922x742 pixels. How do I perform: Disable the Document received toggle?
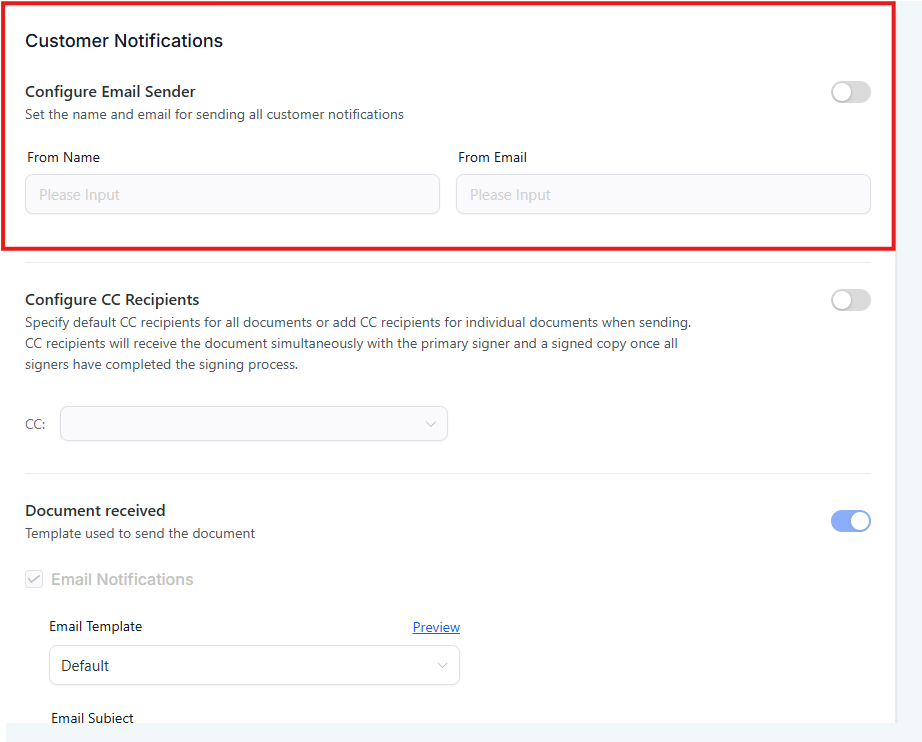click(850, 521)
